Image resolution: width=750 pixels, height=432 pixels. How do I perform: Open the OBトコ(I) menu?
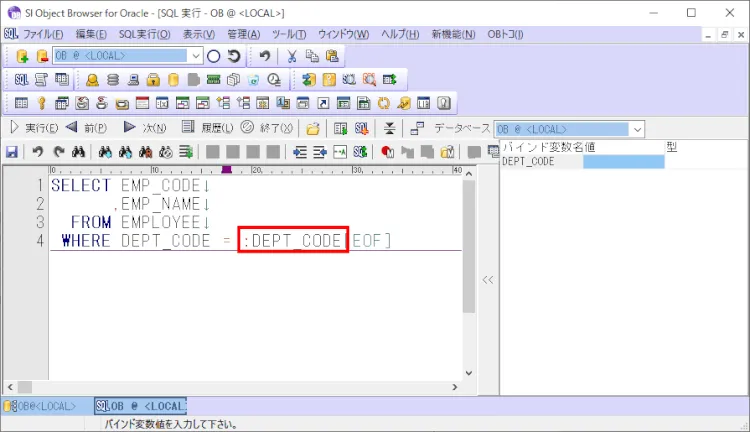point(505,34)
